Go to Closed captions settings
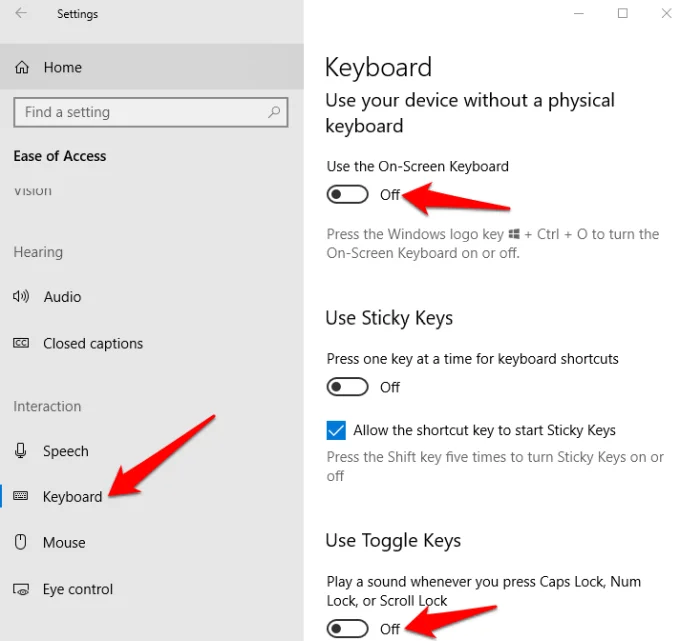The width and height of the screenshot is (680, 641). pos(93,343)
